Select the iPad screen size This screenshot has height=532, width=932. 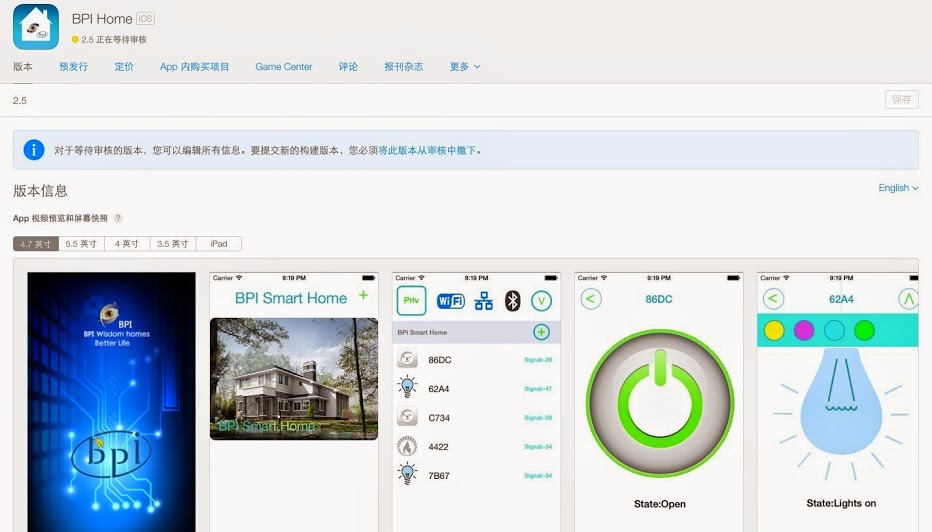click(219, 244)
